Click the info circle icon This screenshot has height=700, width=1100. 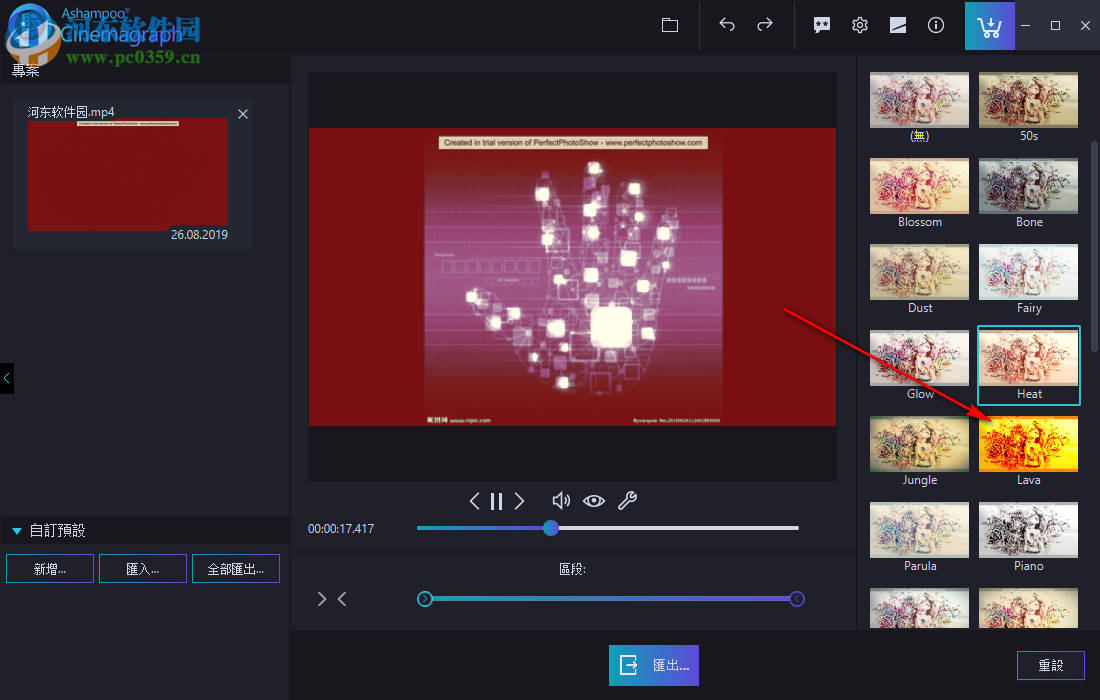coord(936,26)
